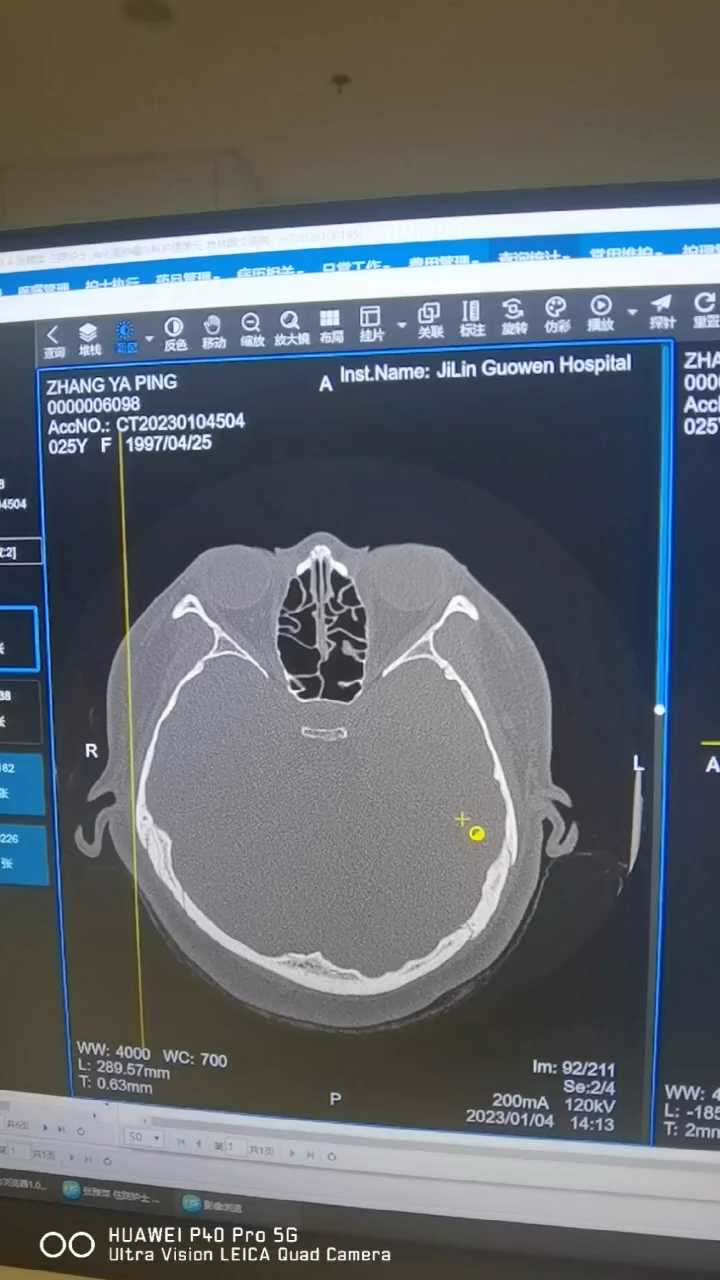This screenshot has width=720, height=1280.
Task: Open the page-size dropdown showing 50
Action: click(x=144, y=1138)
